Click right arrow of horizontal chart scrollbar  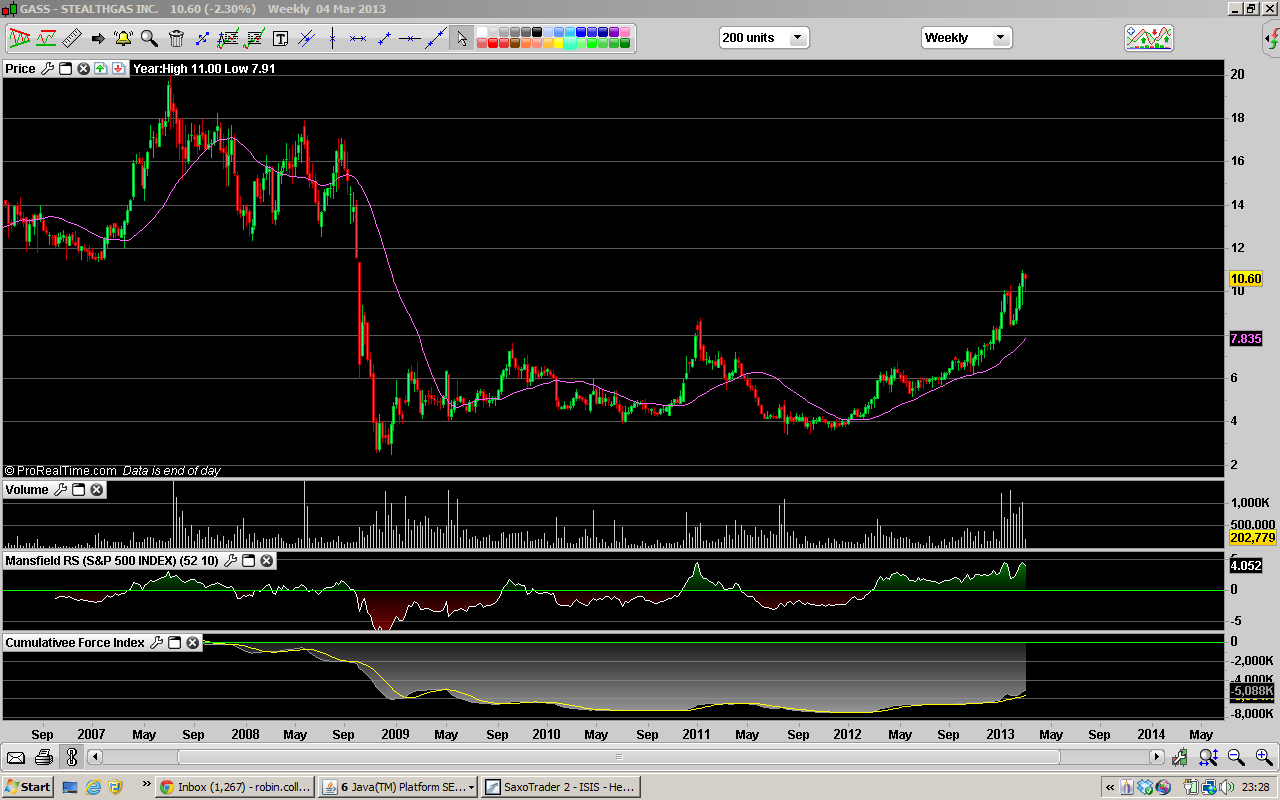coord(1157,757)
